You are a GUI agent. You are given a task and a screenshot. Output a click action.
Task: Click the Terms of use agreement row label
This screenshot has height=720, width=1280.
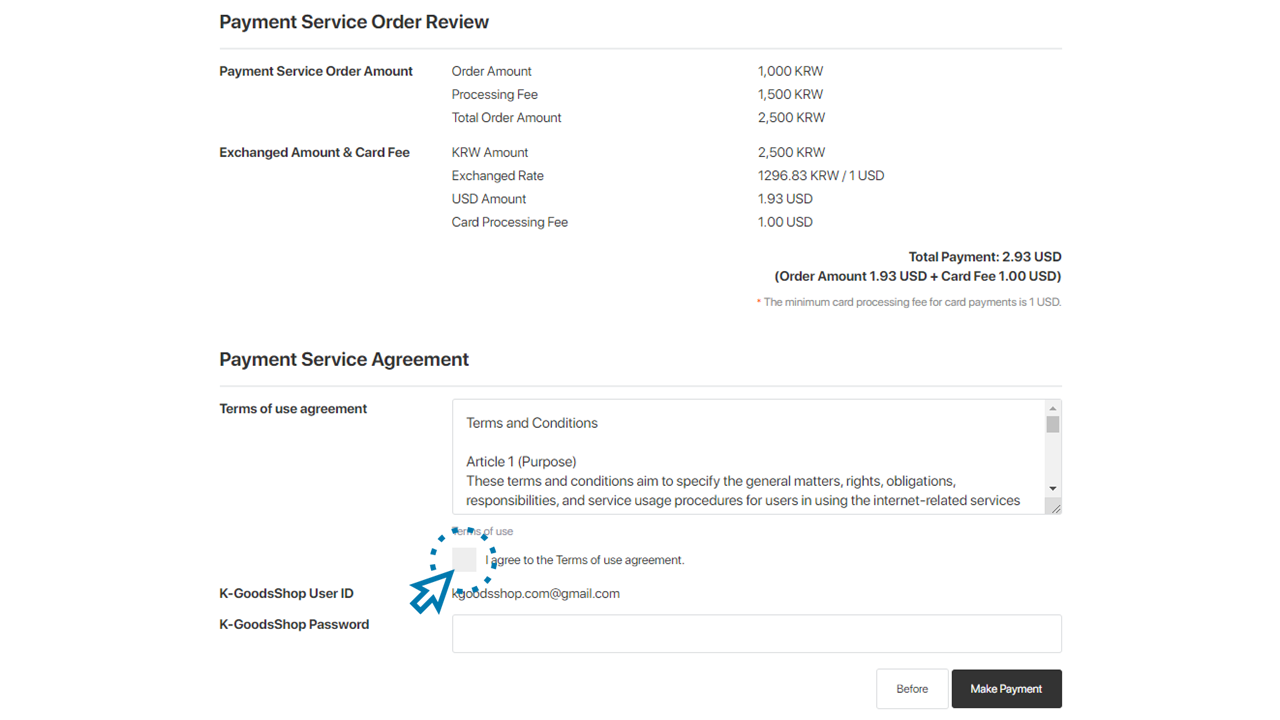(293, 409)
